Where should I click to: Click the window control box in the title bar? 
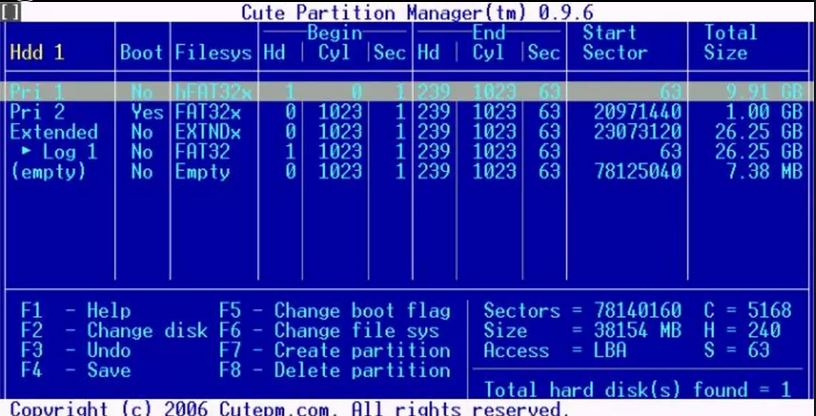coord(9,12)
